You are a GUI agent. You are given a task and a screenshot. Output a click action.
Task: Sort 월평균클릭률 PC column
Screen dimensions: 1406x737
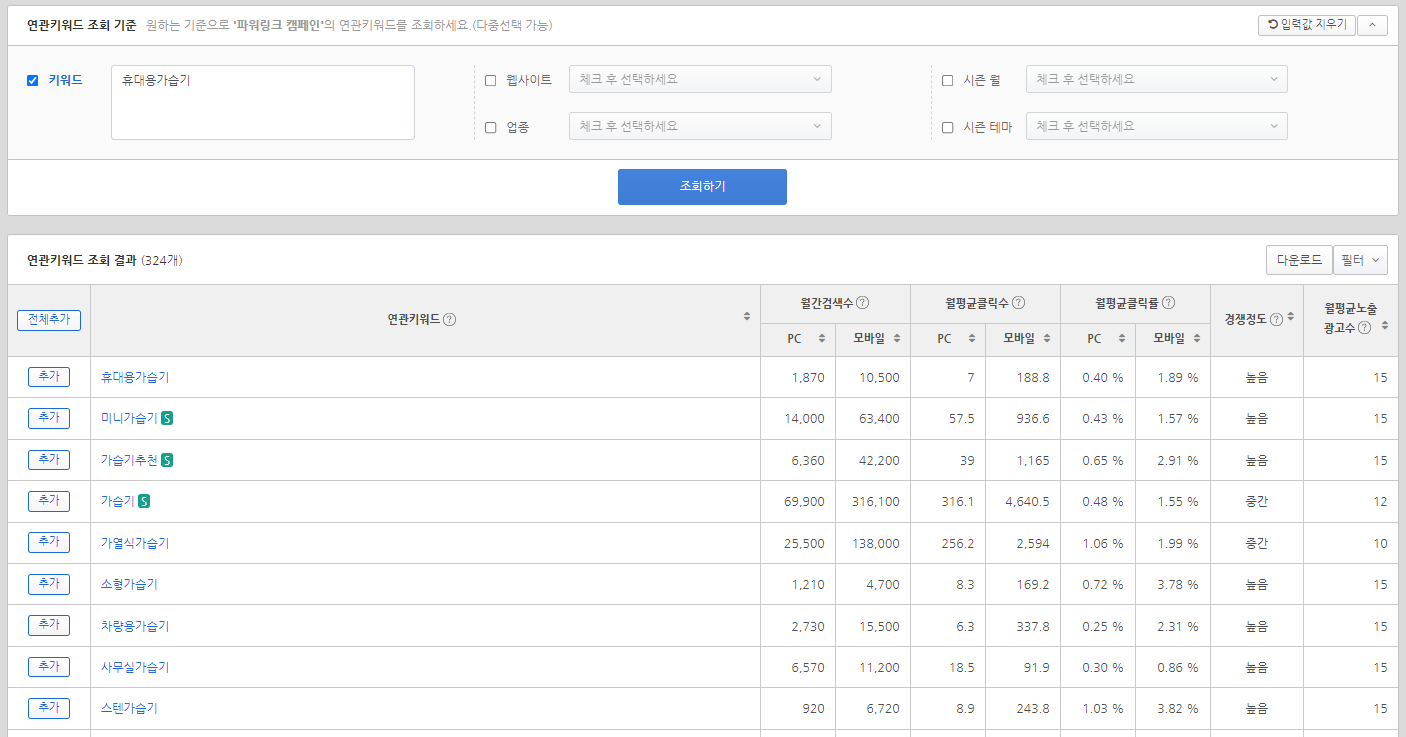1122,339
